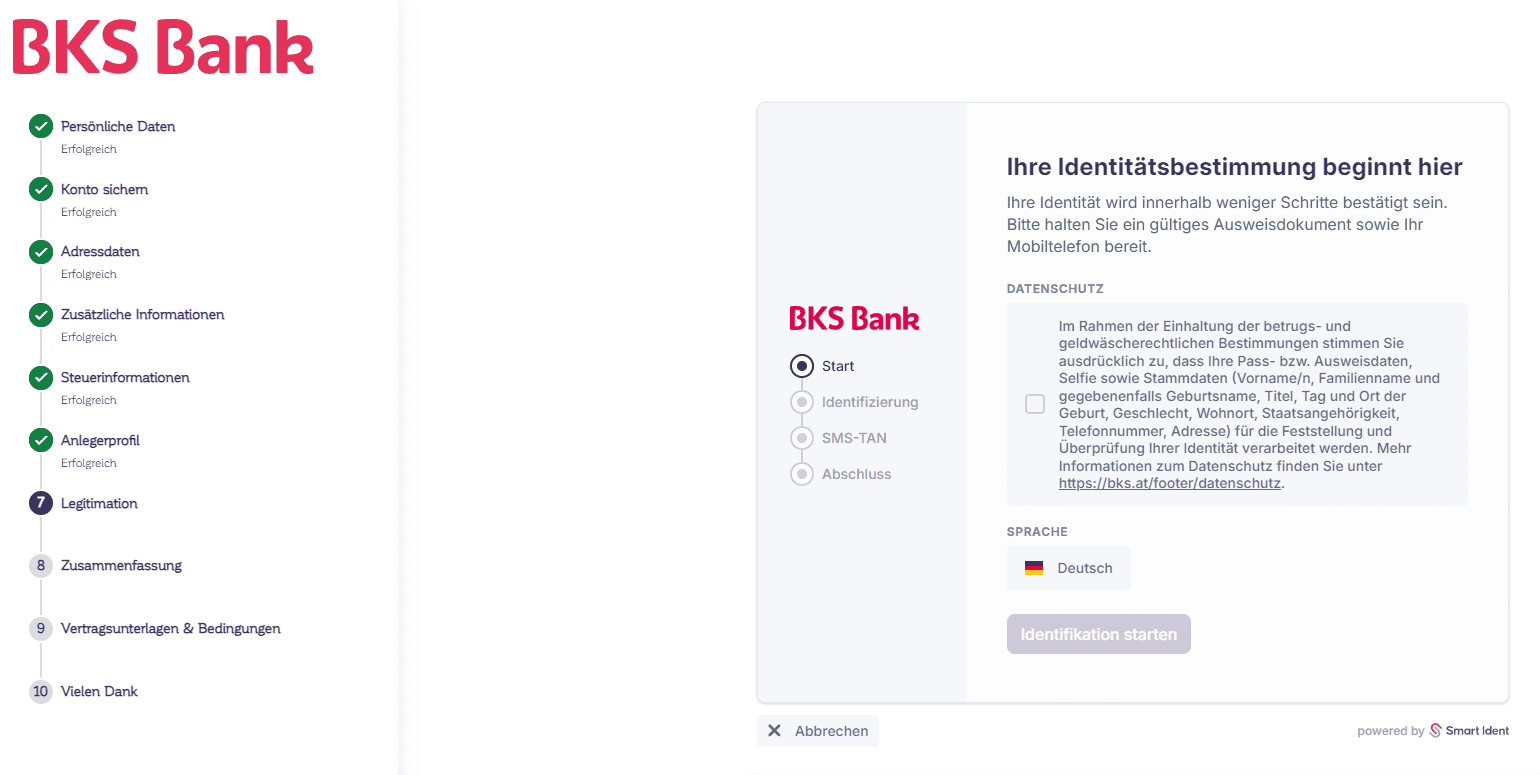Open the Deutsch language dropdown
This screenshot has height=775, width=1540.
tap(1069, 568)
